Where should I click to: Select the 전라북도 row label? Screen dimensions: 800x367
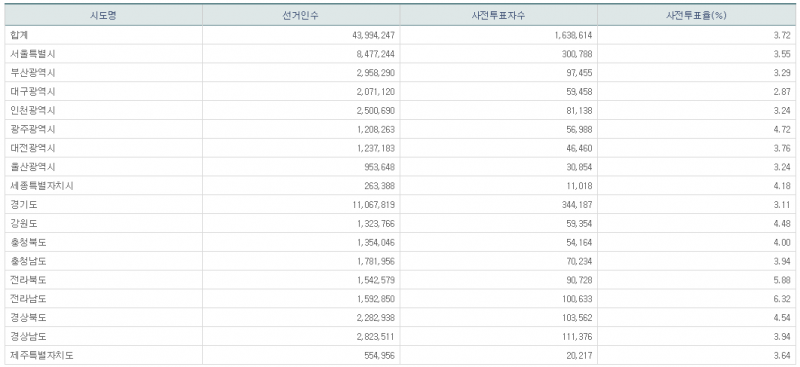28,281
